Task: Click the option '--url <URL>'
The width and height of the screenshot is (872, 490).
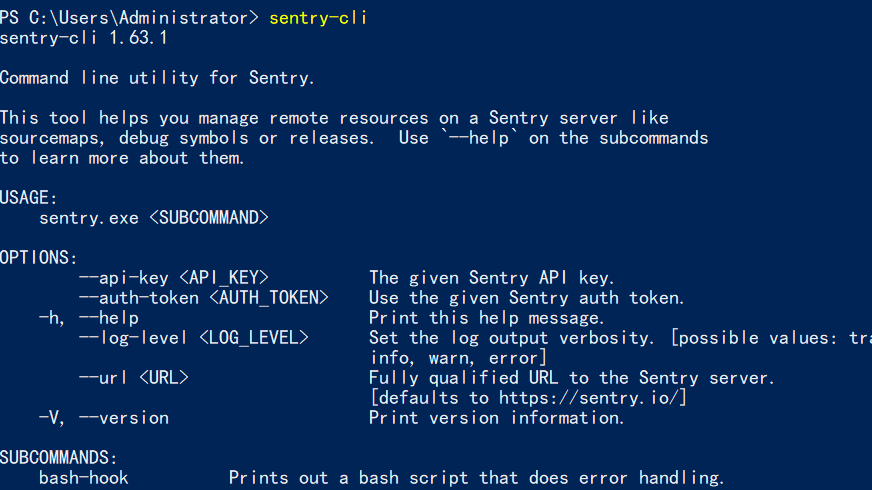Action: (133, 378)
